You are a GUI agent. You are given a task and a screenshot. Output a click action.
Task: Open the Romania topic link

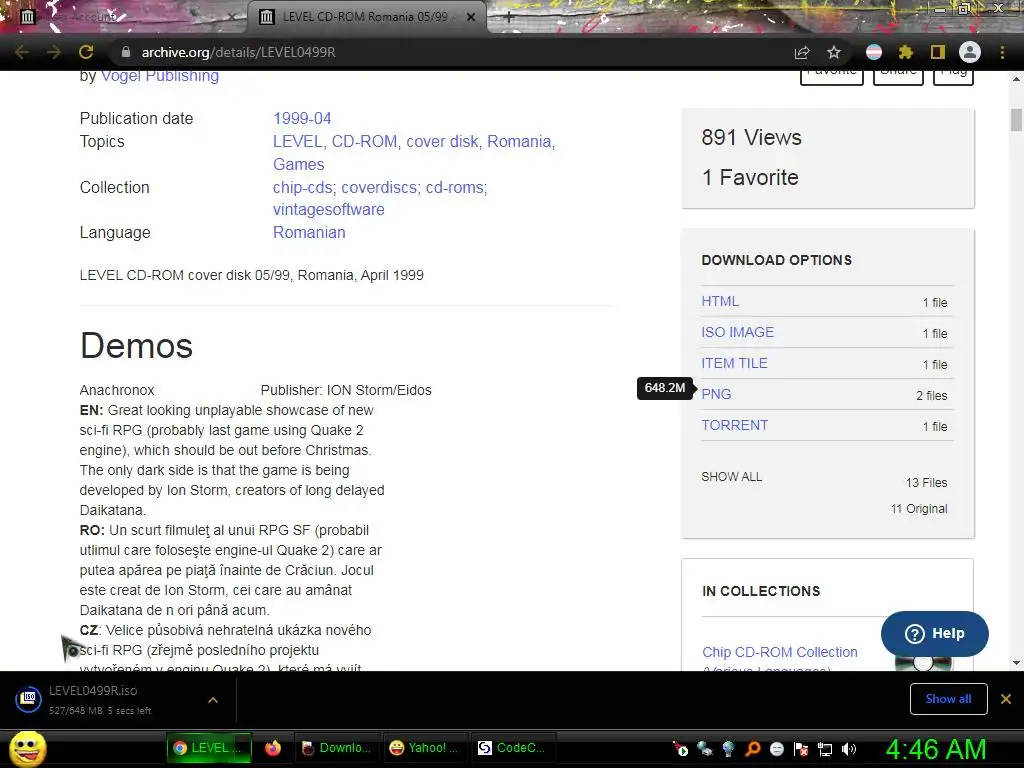(519, 141)
